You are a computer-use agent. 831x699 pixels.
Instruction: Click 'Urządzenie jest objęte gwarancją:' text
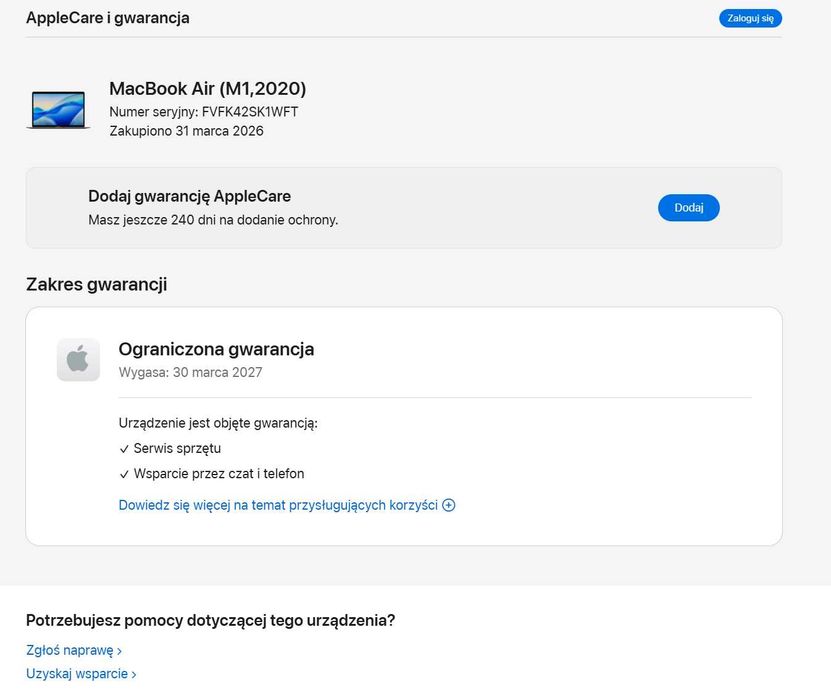pyautogui.click(x=218, y=423)
